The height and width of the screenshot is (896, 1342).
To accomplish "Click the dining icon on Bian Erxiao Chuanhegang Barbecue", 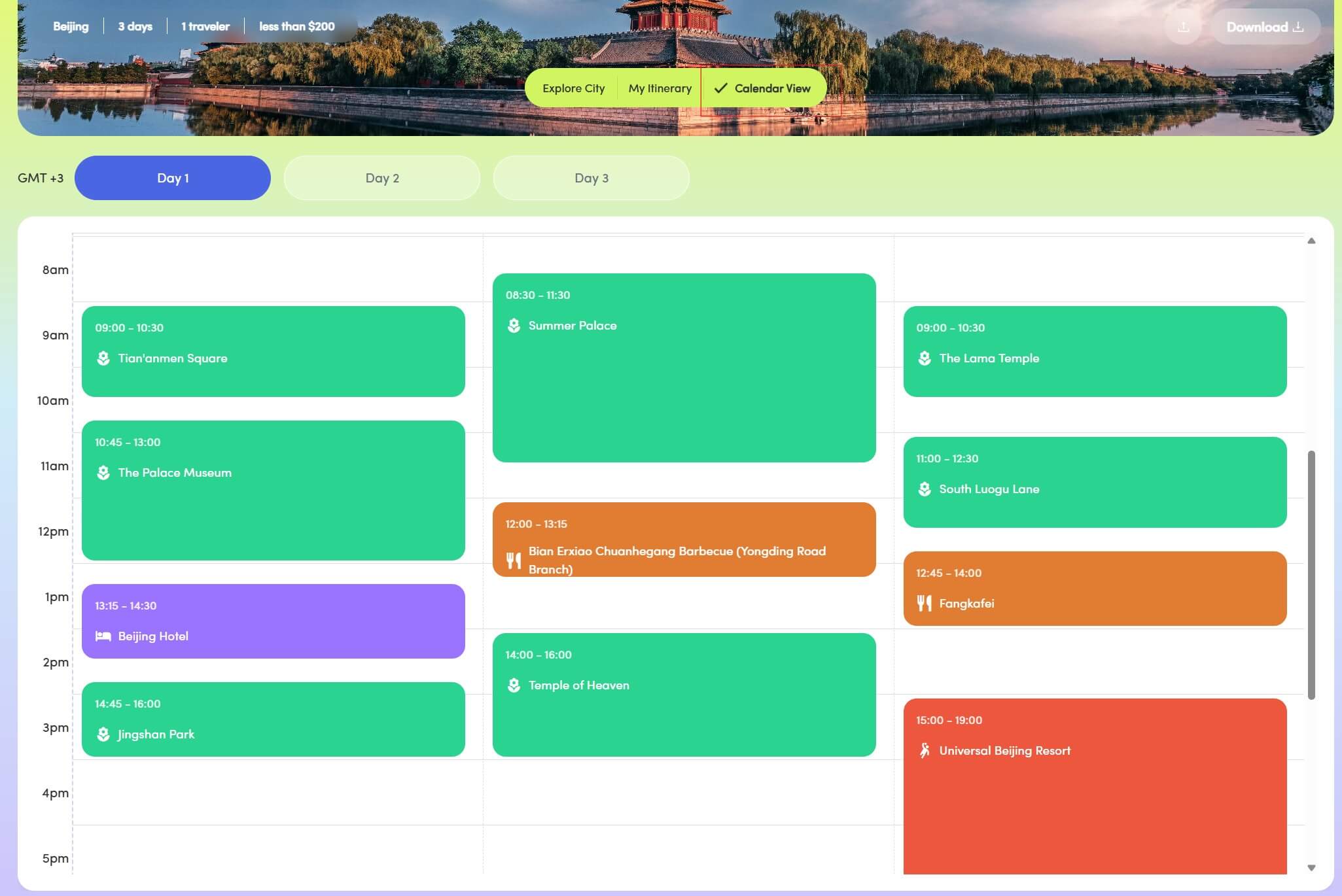I will pos(513,560).
